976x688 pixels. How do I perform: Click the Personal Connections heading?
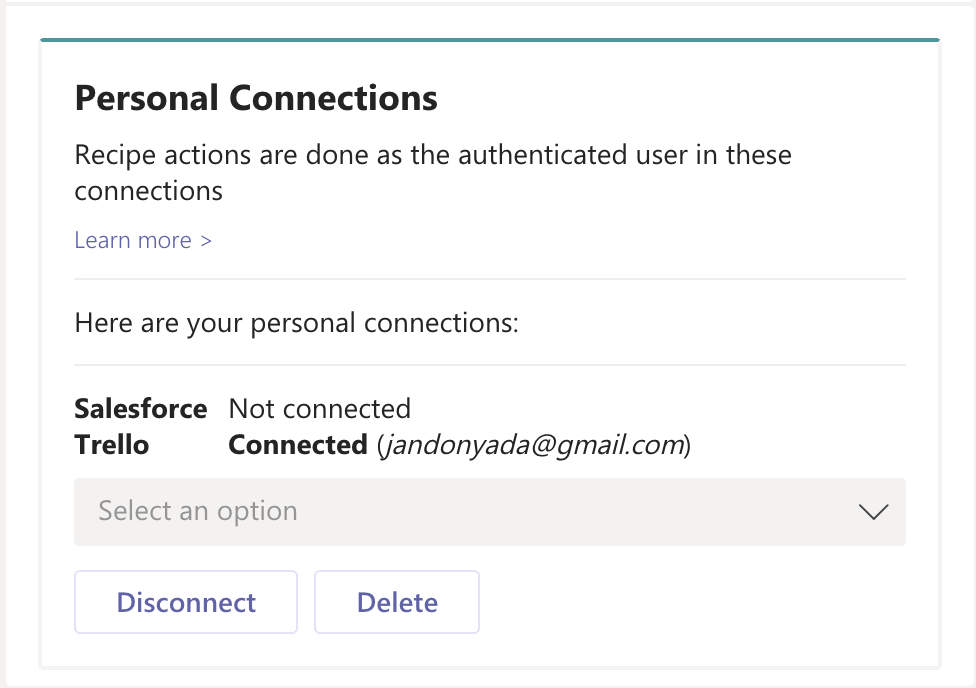tap(255, 97)
